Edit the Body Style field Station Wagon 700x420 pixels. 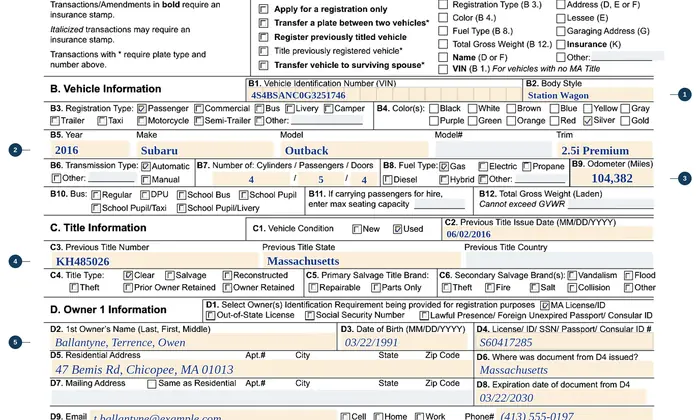click(588, 95)
